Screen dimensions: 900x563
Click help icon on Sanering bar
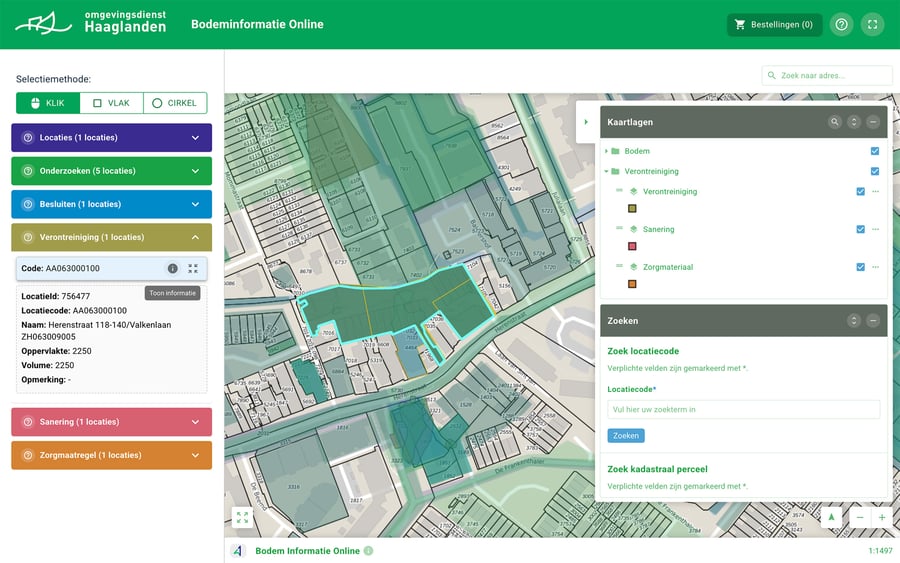coord(28,422)
